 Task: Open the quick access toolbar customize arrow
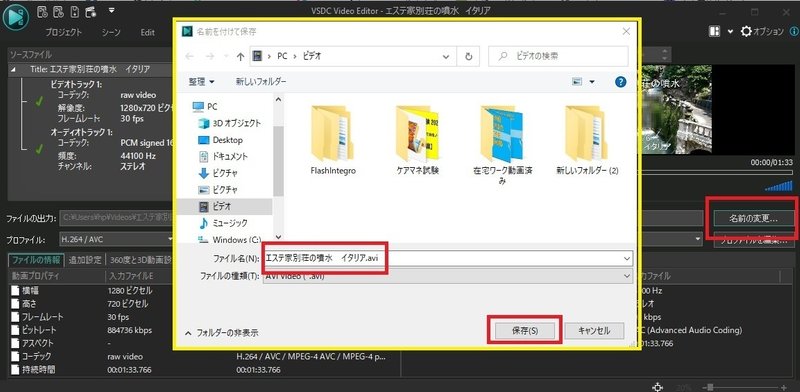click(x=112, y=10)
